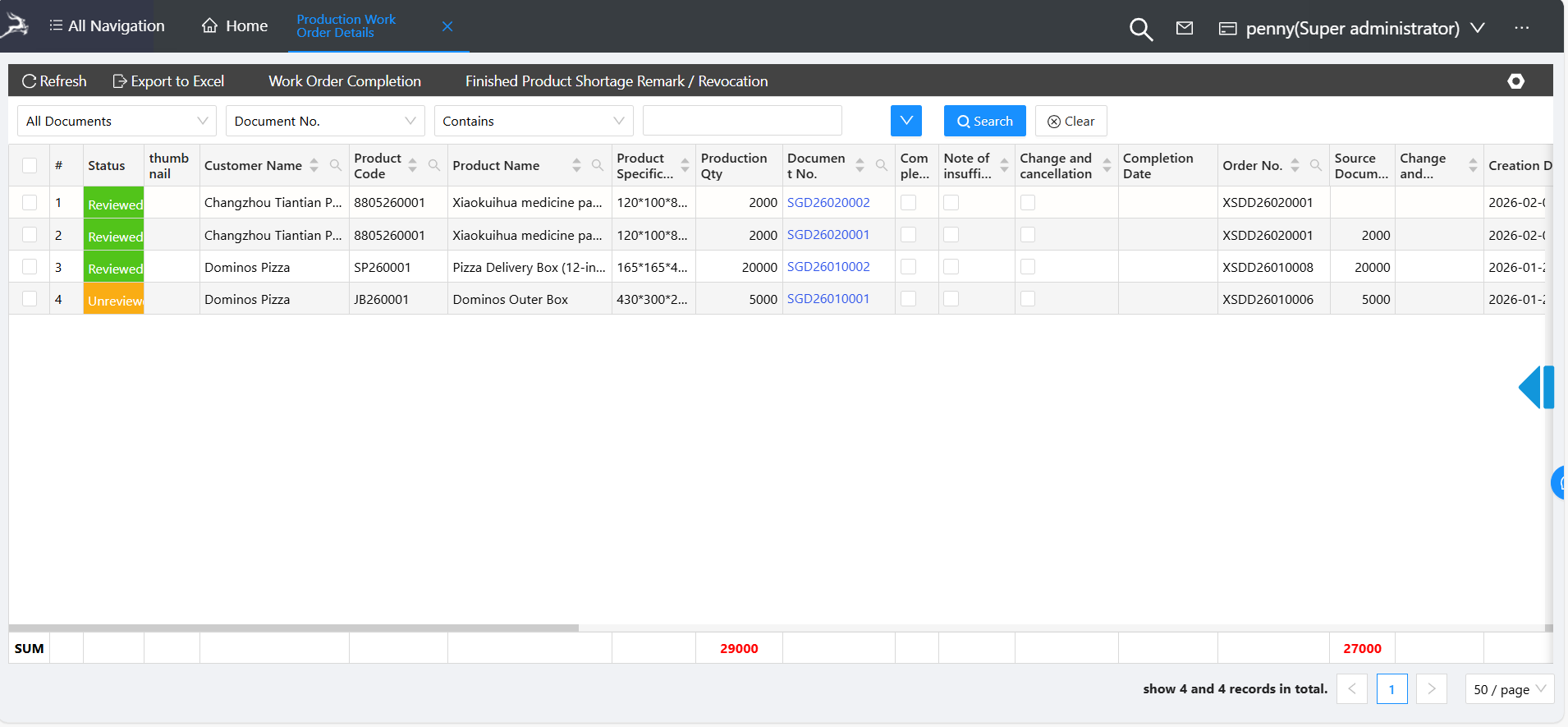Click the blue collapse side panel arrow
This screenshot has width=1568, height=727.
tap(1534, 387)
